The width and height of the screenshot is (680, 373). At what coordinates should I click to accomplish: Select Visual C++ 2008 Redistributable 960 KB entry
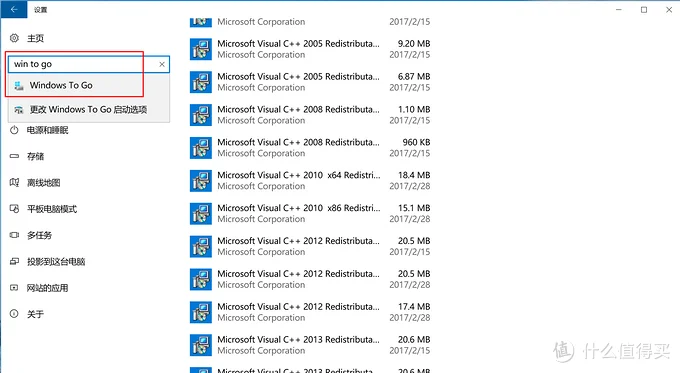tap(310, 147)
